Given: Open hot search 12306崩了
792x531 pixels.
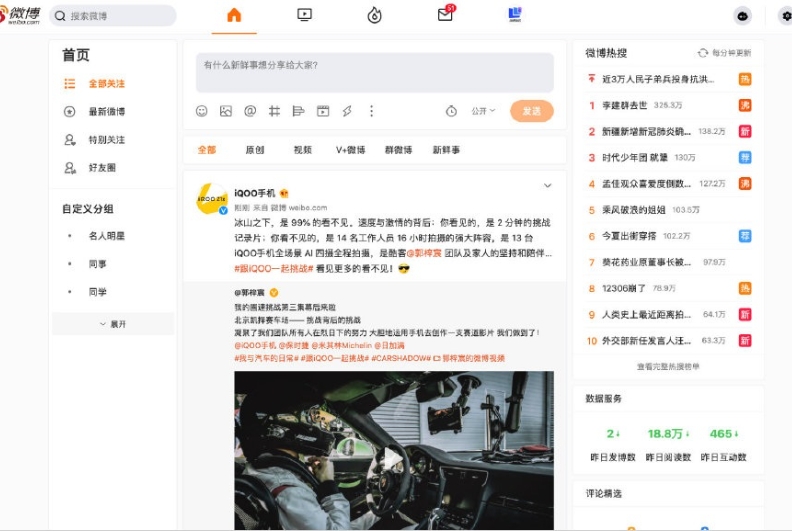Looking at the screenshot, I should pyautogui.click(x=624, y=288).
